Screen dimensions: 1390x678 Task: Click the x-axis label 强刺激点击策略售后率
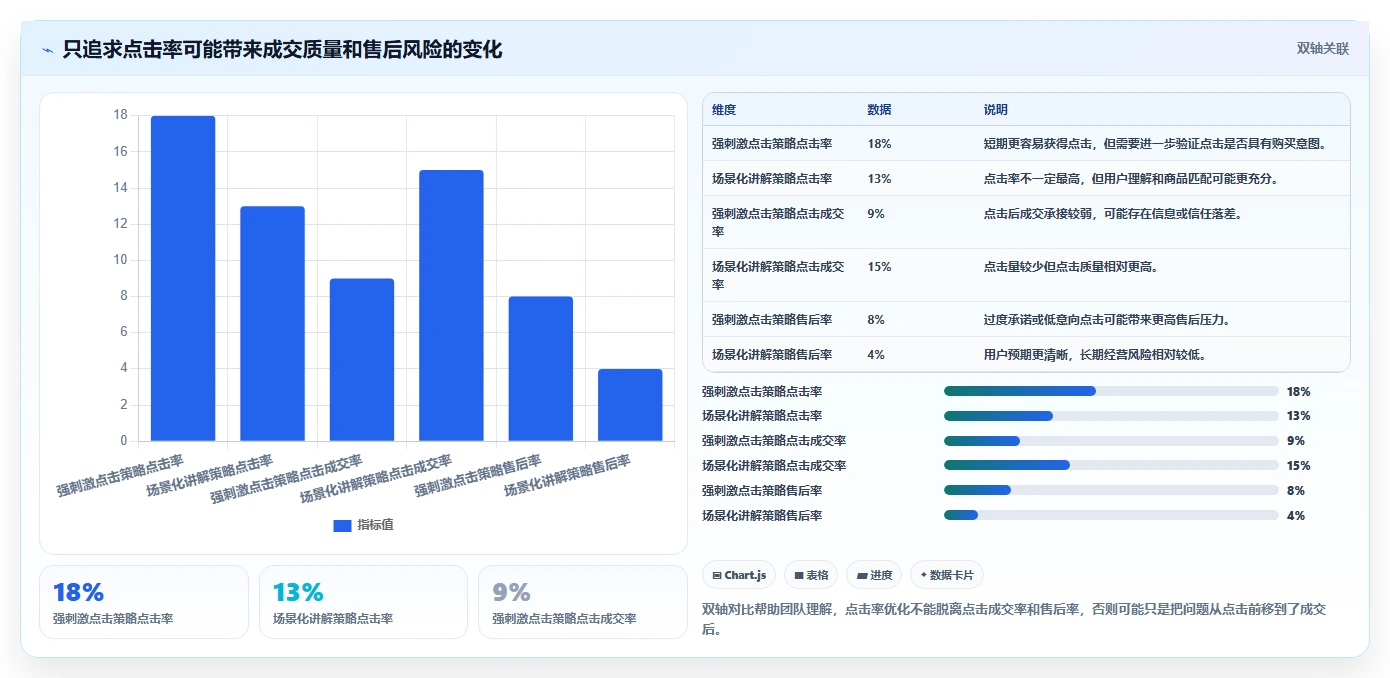click(x=478, y=477)
